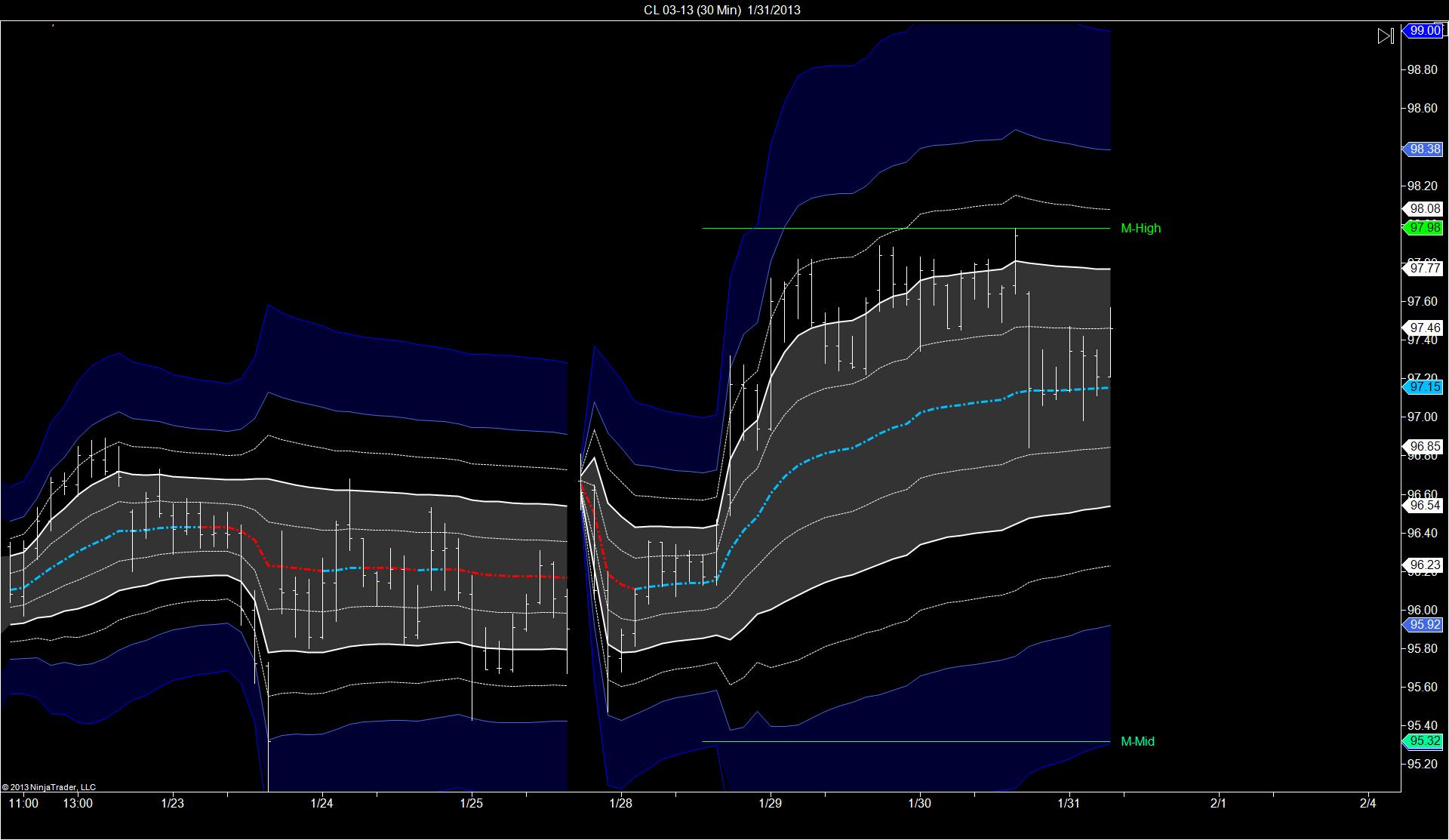Click the 1/30 date axis label
Screen dimensions: 1449x840
[x=920, y=804]
